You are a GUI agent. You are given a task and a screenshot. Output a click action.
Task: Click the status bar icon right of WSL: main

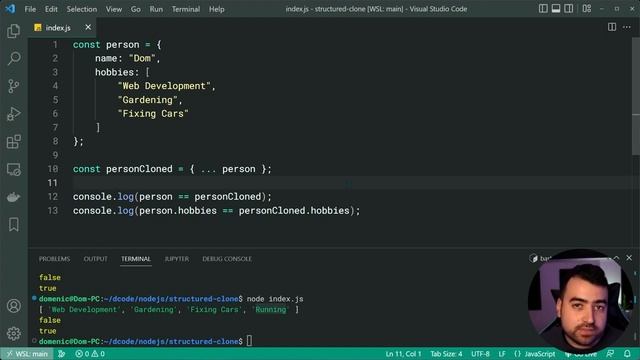click(x=62, y=354)
